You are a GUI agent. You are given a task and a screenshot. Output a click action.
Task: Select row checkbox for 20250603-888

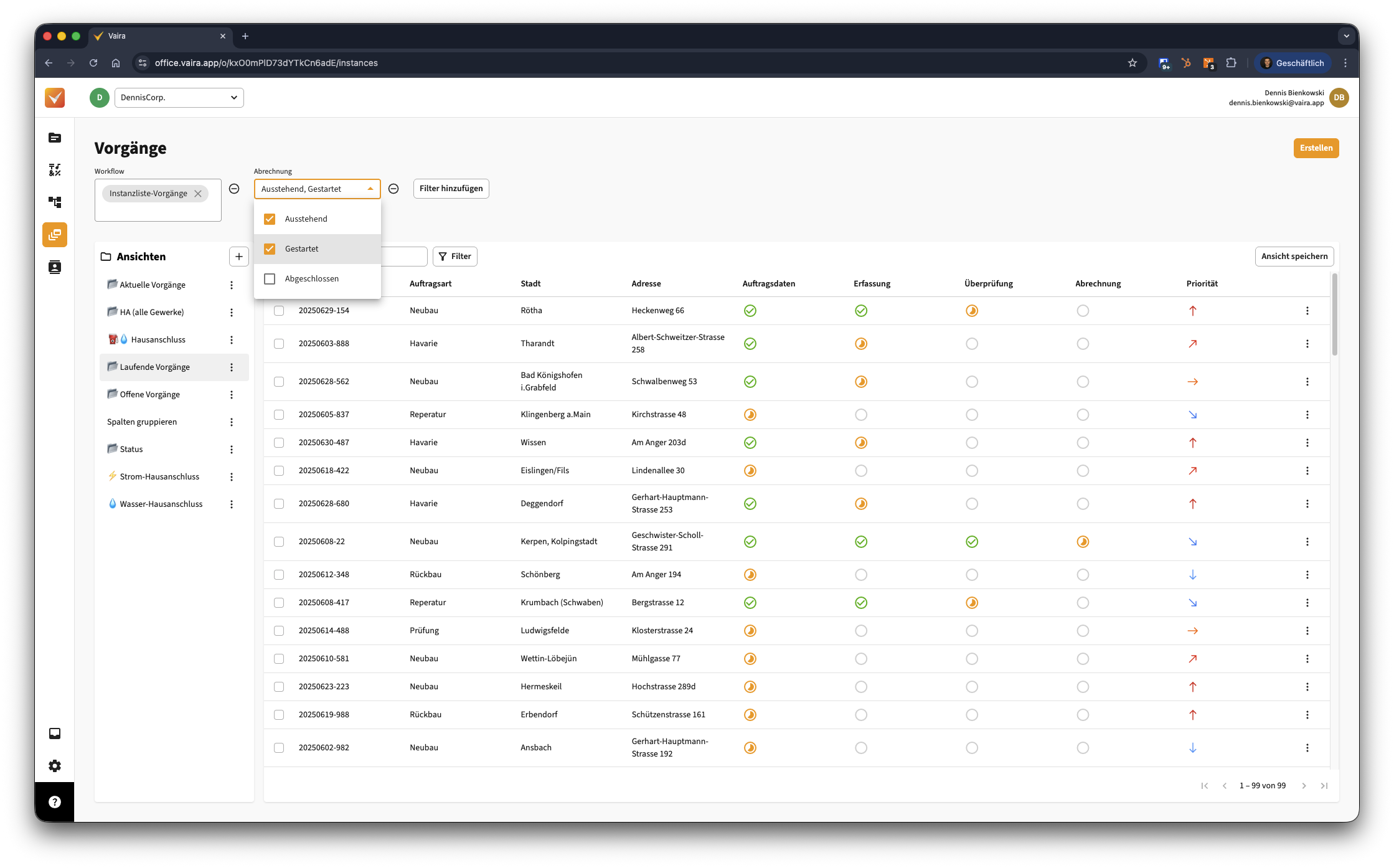[x=279, y=344]
